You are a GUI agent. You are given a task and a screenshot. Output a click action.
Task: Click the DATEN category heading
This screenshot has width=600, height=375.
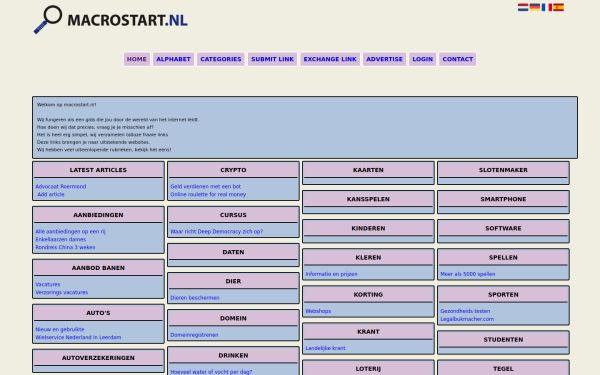(233, 252)
